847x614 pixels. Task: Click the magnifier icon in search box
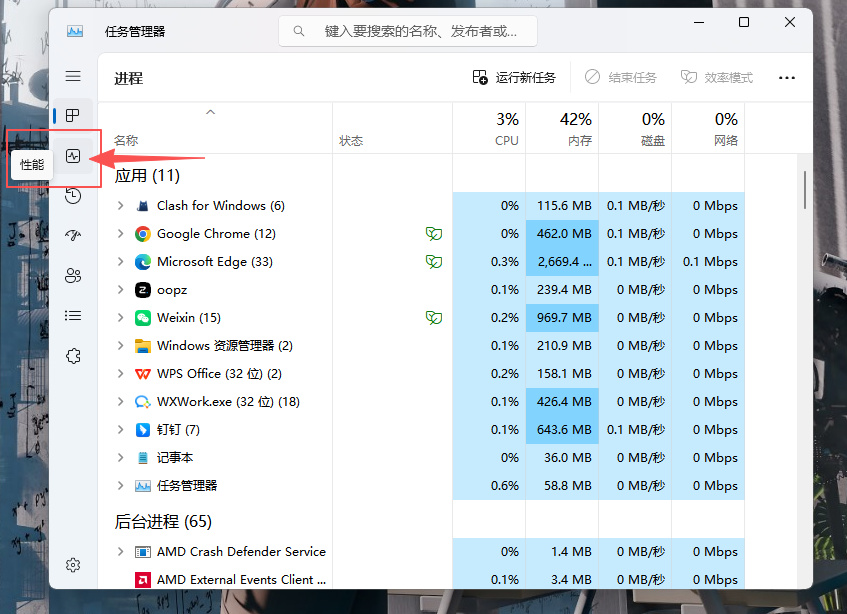point(299,31)
